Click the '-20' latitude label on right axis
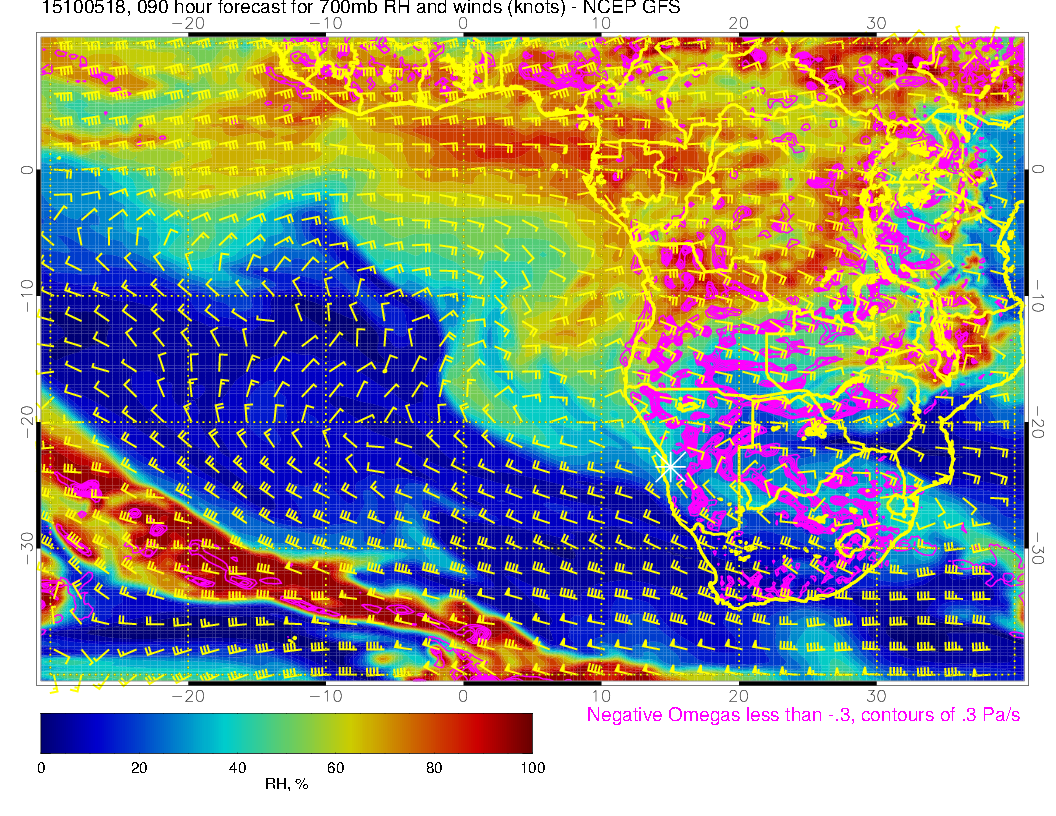 pyautogui.click(x=1037, y=421)
